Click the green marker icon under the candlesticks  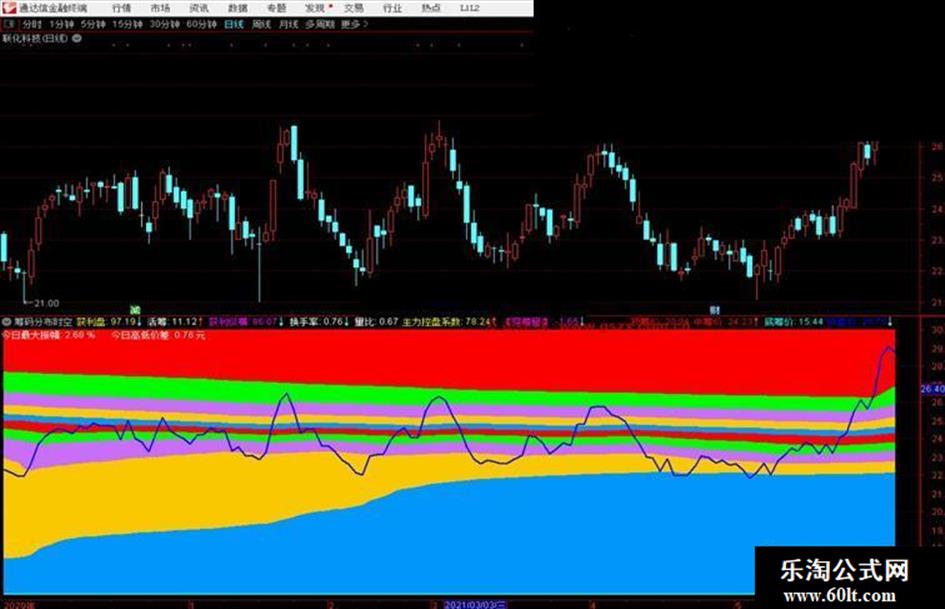click(x=135, y=309)
